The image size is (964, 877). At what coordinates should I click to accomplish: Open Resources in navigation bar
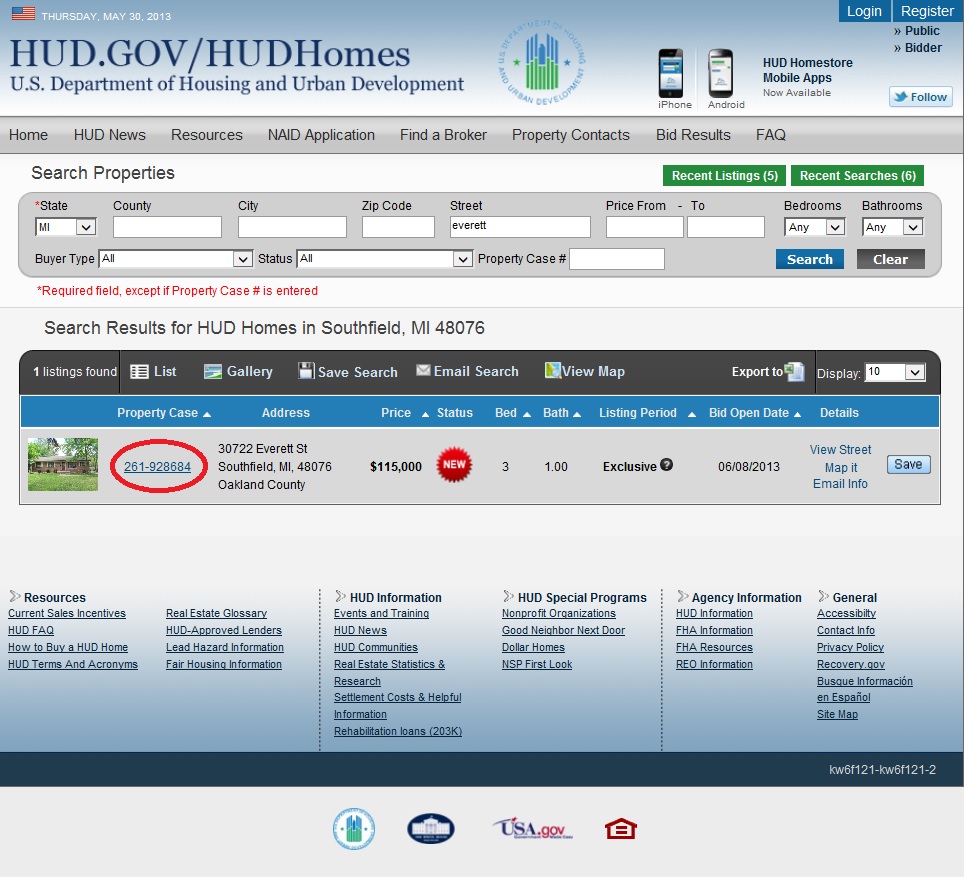(207, 135)
